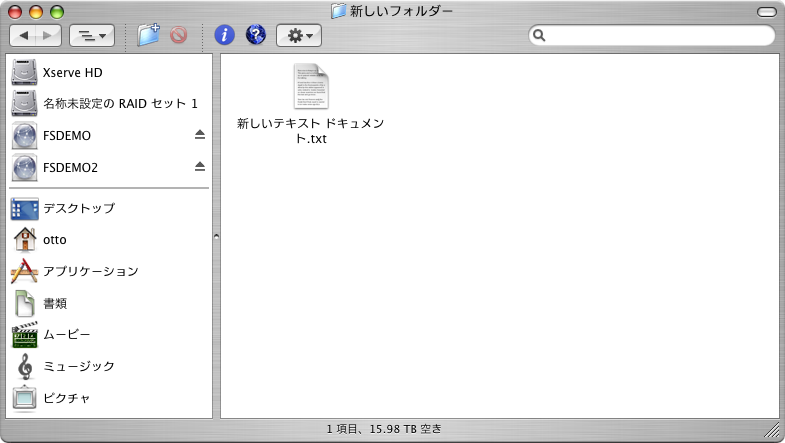This screenshot has width=785, height=443.
Task: Click the New Folder toolbar icon
Action: (149, 35)
